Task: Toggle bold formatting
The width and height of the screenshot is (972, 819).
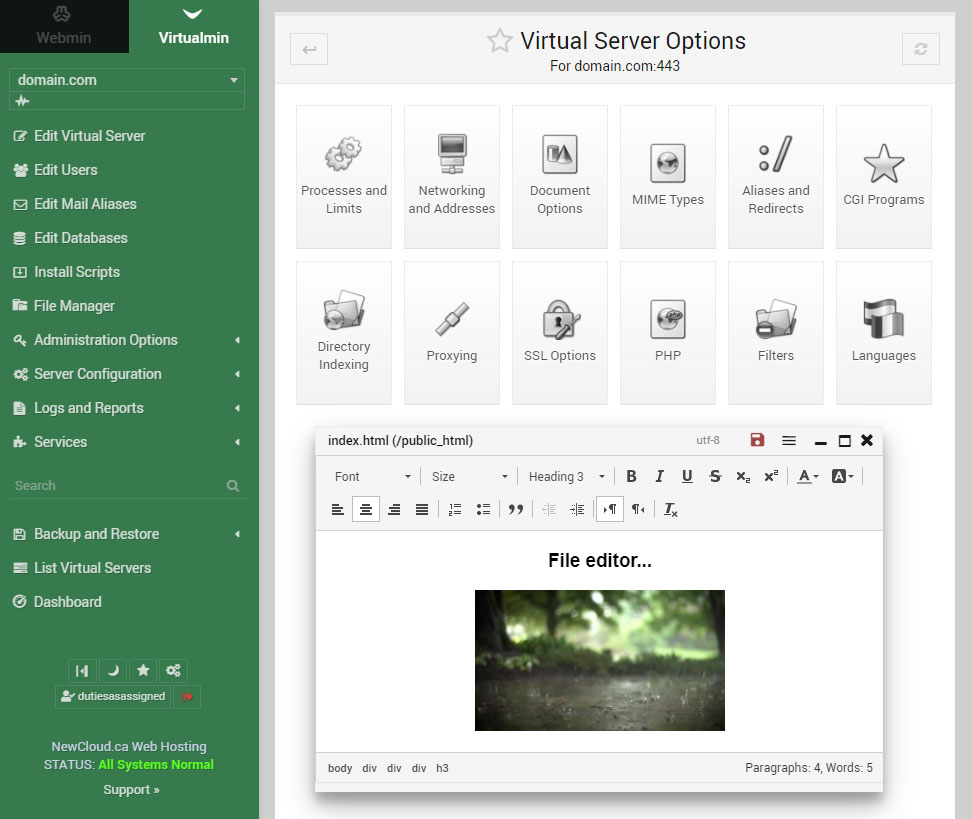Action: point(631,476)
